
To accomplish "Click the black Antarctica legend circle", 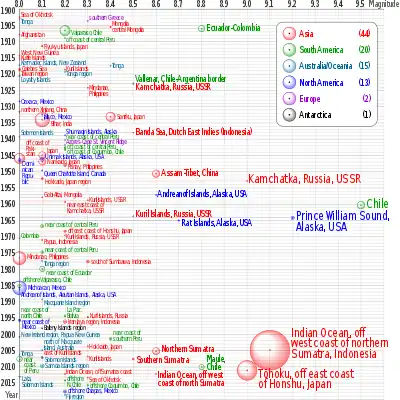I will (x=289, y=115).
